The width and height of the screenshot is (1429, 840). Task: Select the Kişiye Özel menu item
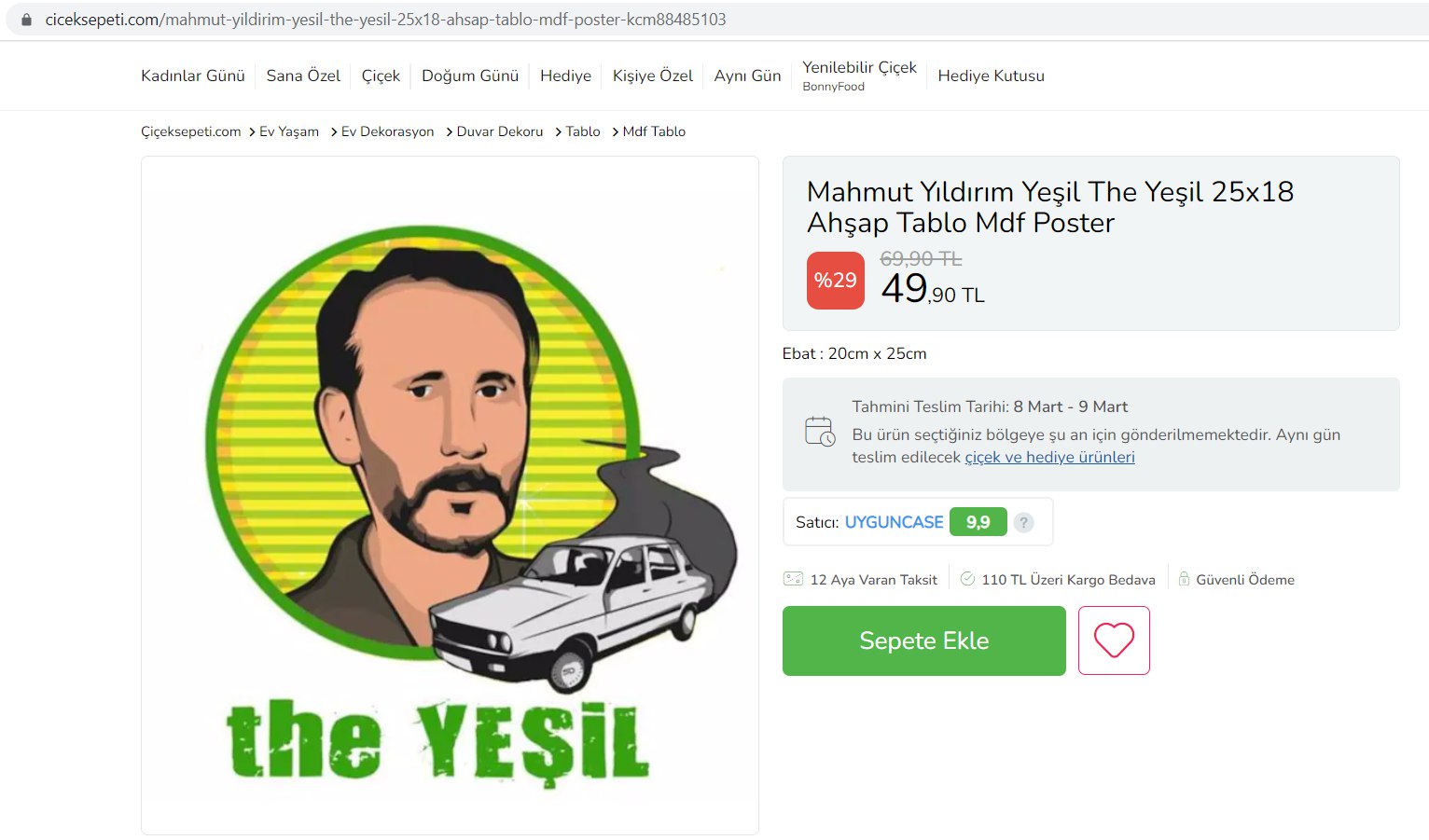point(653,76)
